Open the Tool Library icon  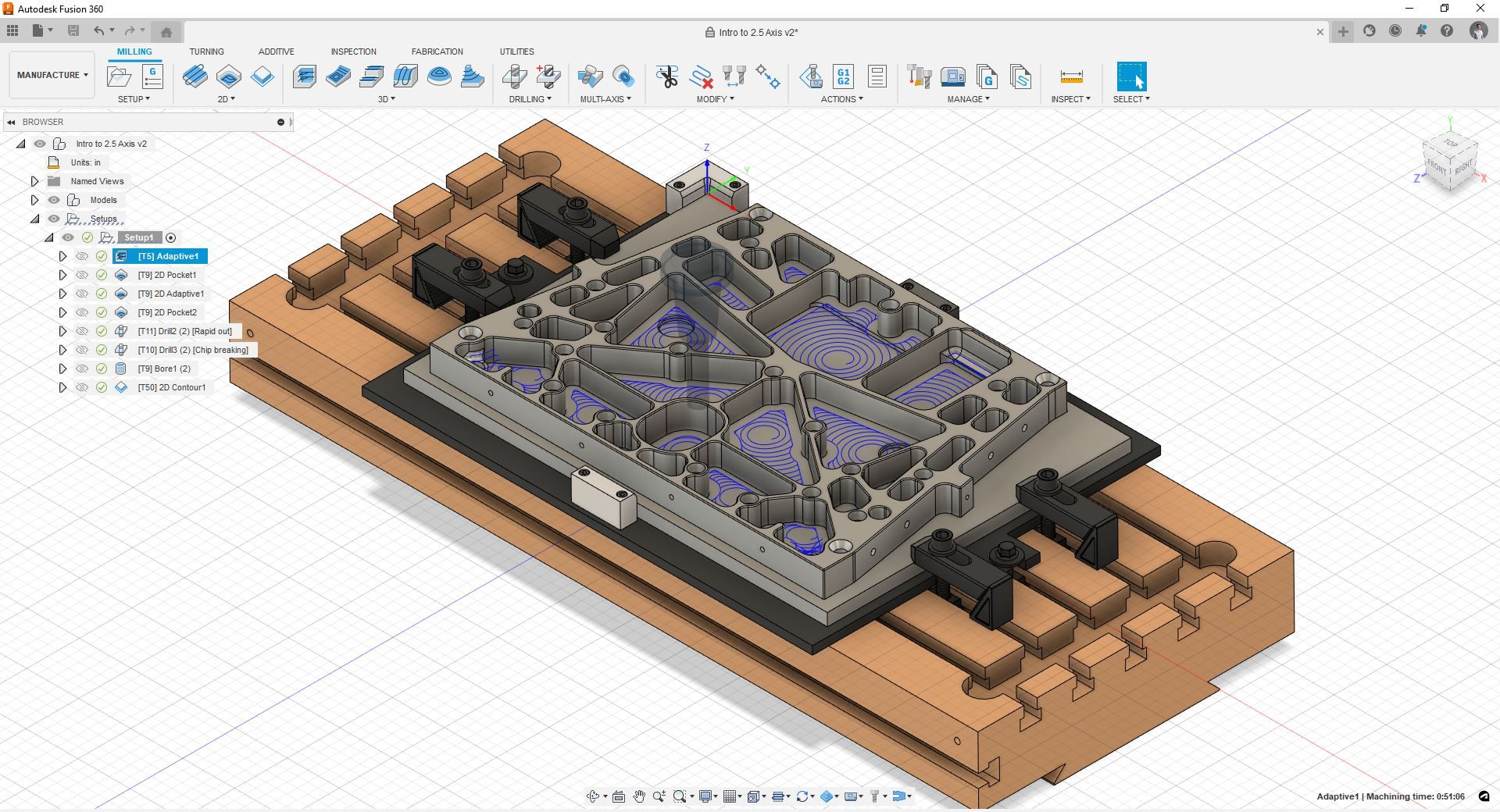[920, 77]
